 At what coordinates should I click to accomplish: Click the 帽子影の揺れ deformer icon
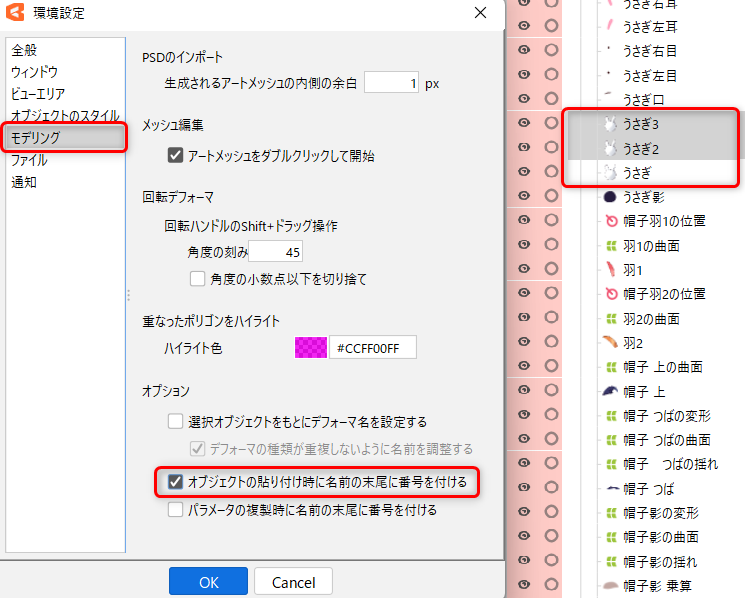pos(609,562)
